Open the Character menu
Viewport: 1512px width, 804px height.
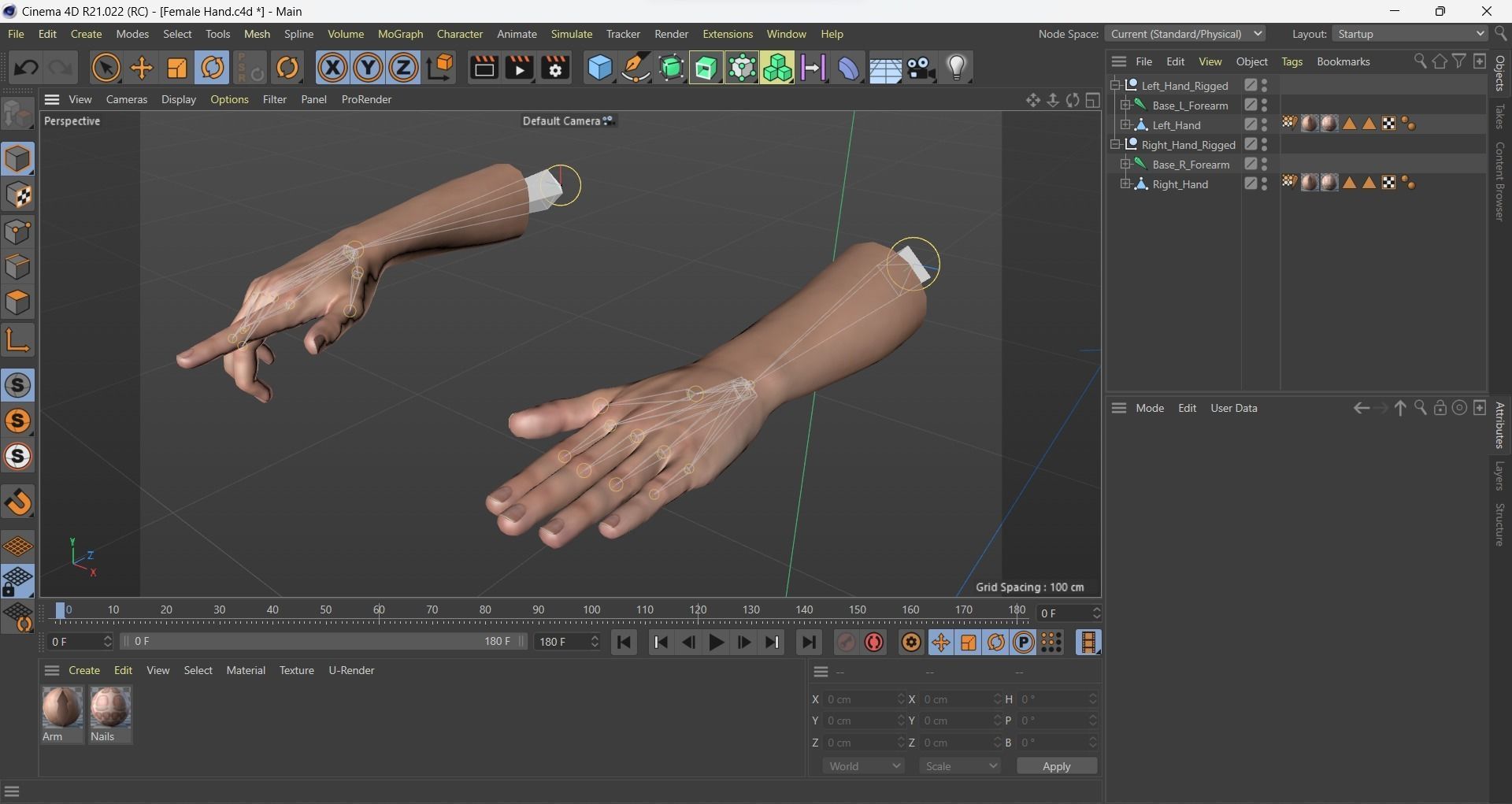pos(460,34)
